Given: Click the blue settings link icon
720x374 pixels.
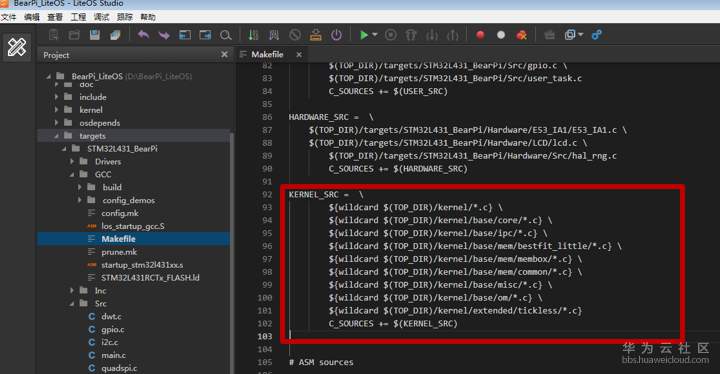Looking at the screenshot, I should [x=596, y=35].
